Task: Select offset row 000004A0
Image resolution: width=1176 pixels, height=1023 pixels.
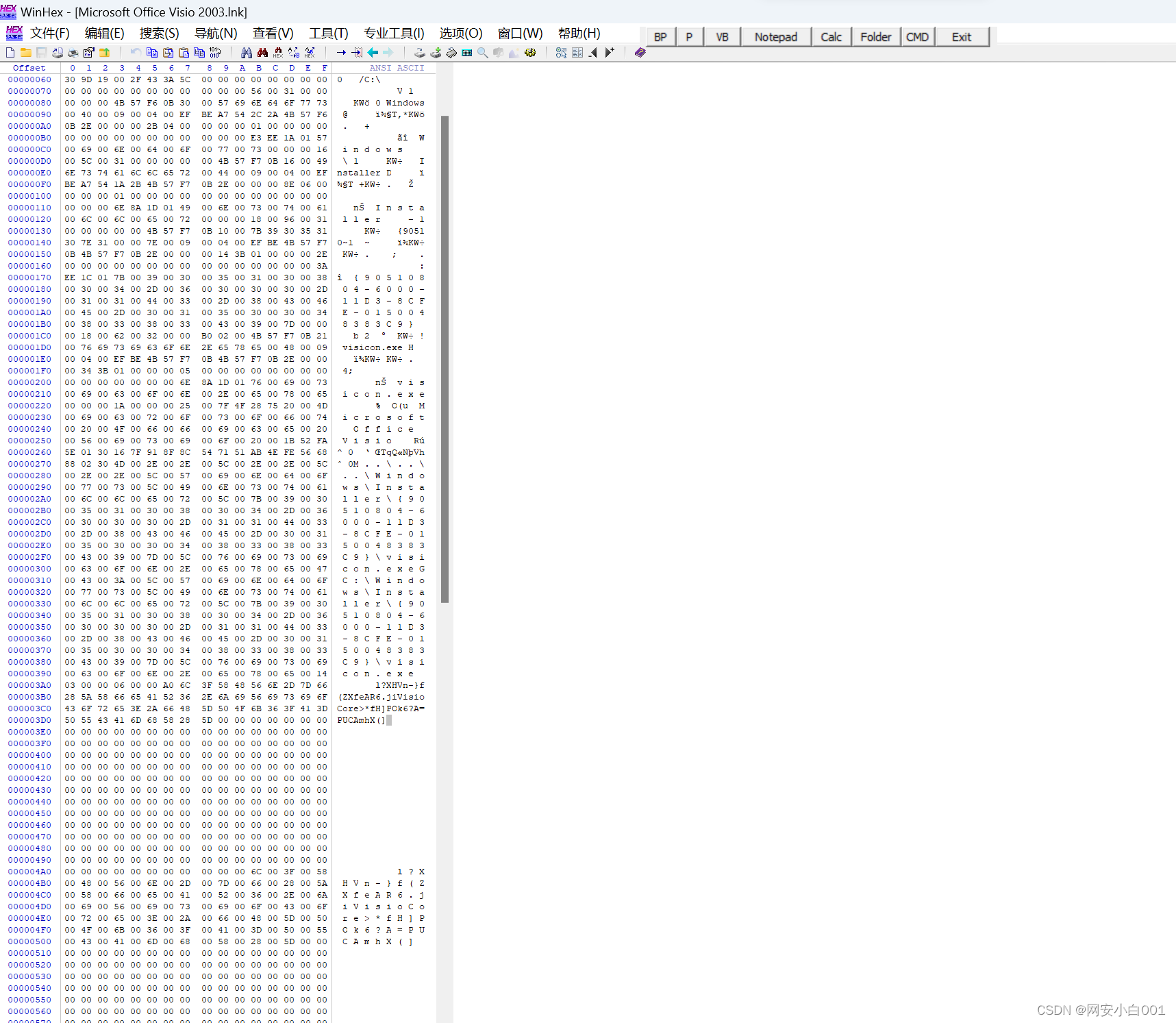Action: [29, 872]
